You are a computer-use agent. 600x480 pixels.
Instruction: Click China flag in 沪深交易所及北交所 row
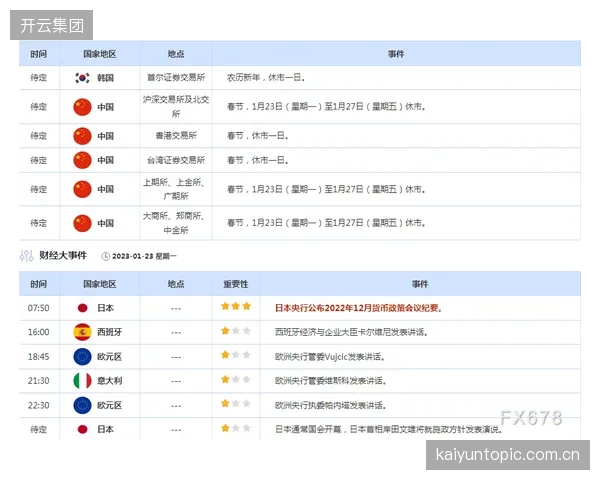pyautogui.click(x=82, y=107)
